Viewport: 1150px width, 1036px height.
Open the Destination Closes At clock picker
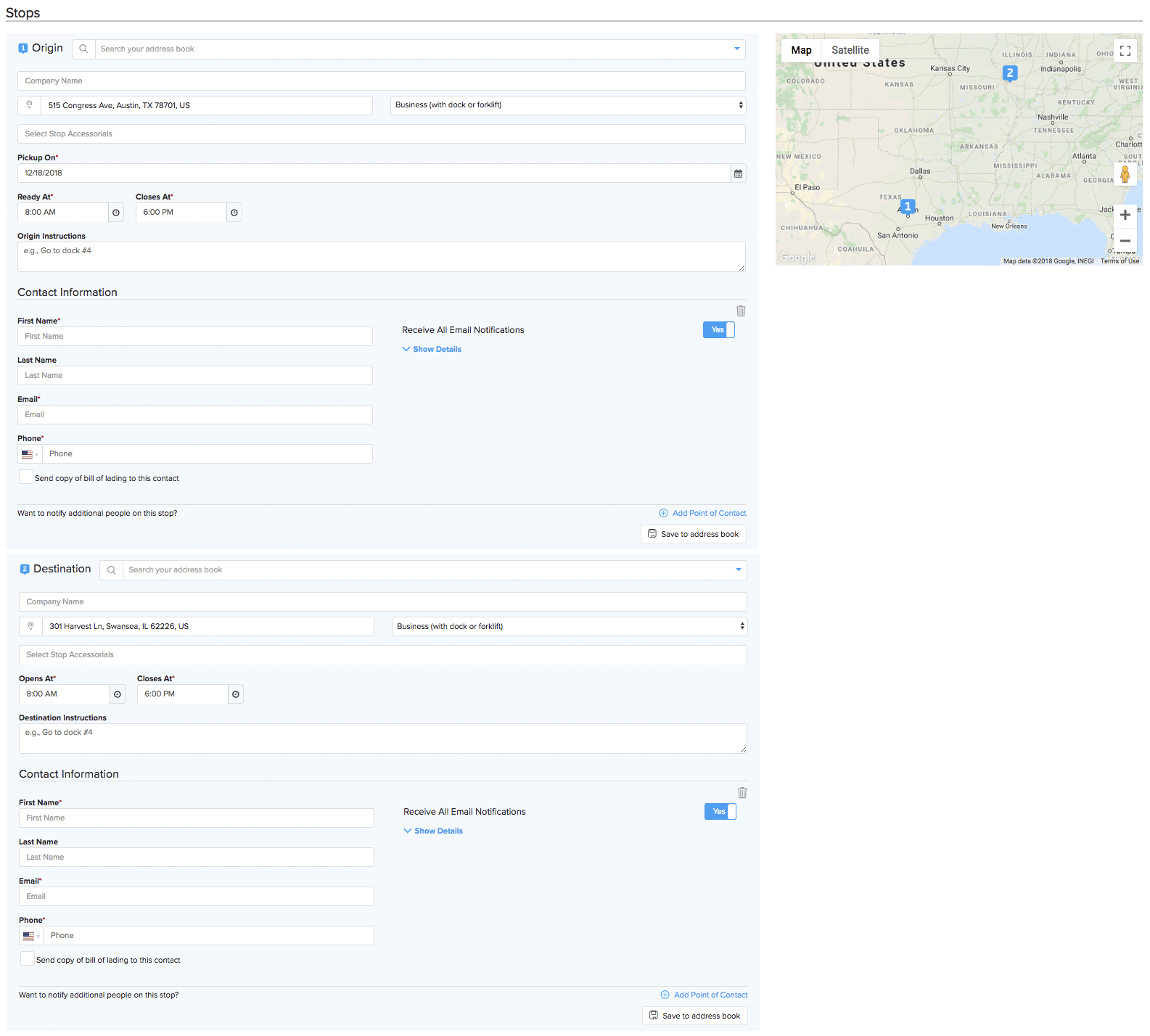coord(236,694)
